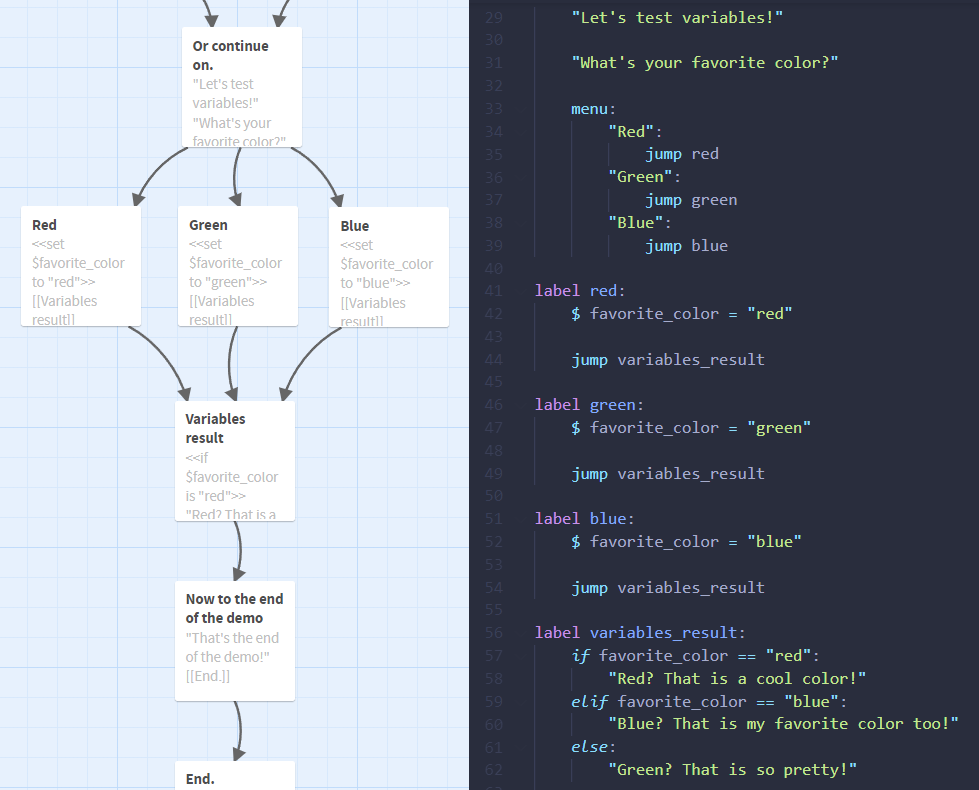Image resolution: width=979 pixels, height=790 pixels.
Task: Click line number 29 in the gutter
Action: (494, 17)
